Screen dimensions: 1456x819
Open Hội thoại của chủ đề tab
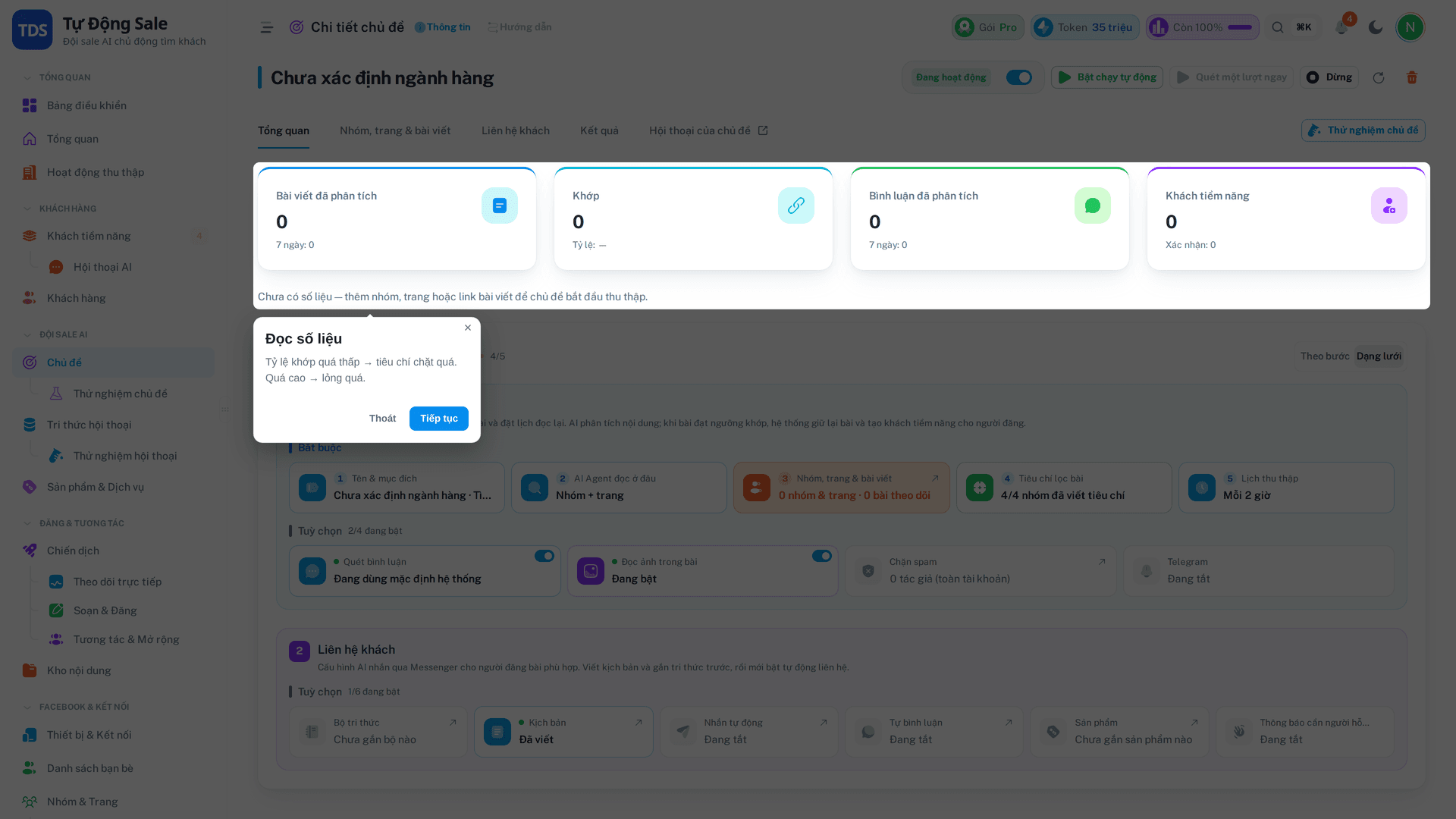pos(708,130)
